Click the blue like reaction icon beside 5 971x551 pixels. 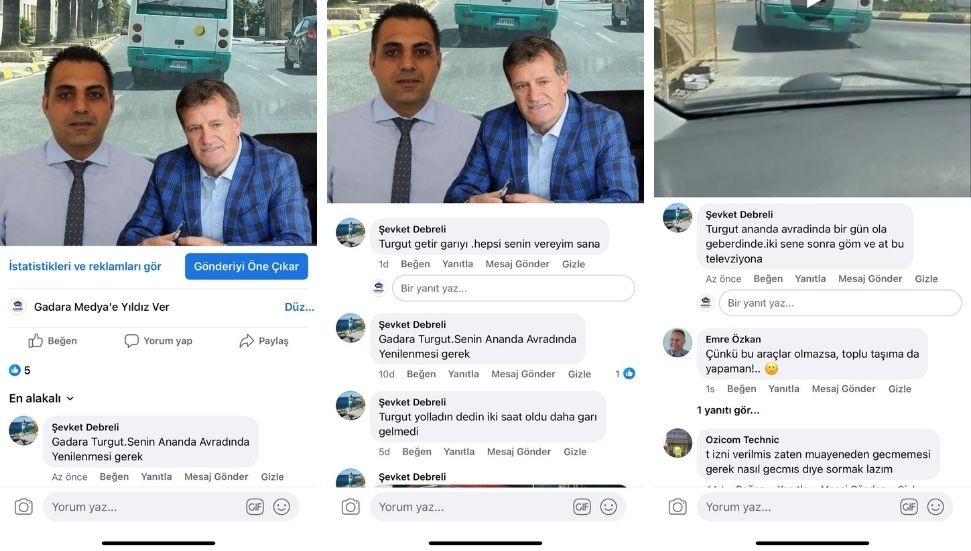pos(15,370)
